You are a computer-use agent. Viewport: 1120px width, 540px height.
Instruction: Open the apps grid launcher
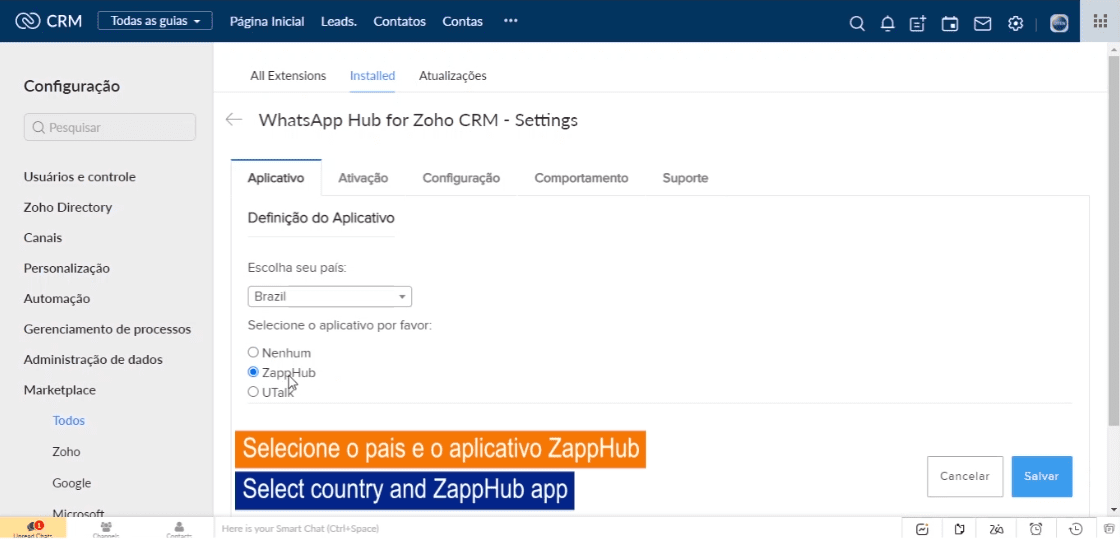pyautogui.click(x=1100, y=21)
